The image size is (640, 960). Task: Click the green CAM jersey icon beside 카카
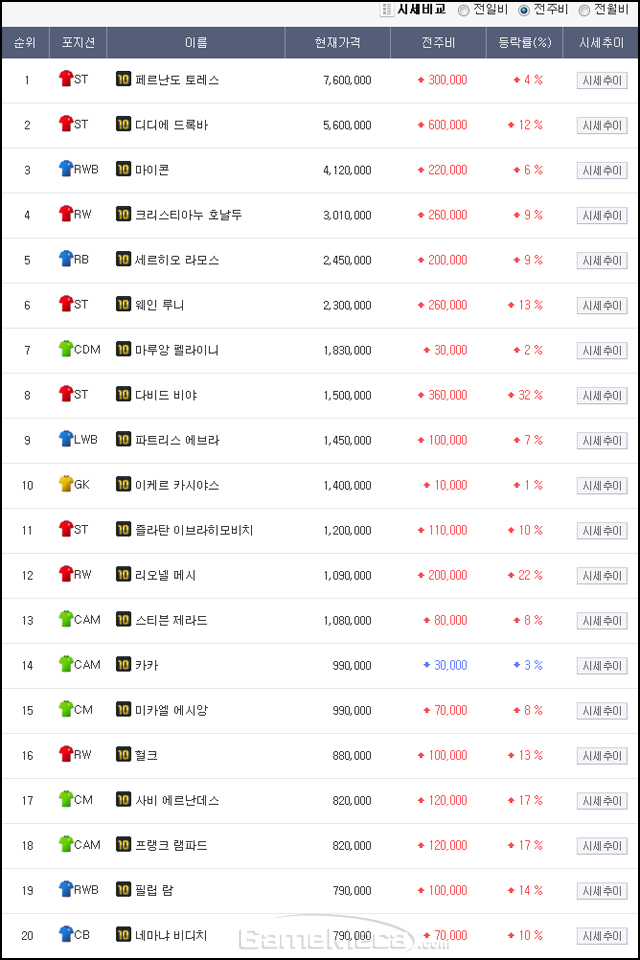click(x=66, y=664)
